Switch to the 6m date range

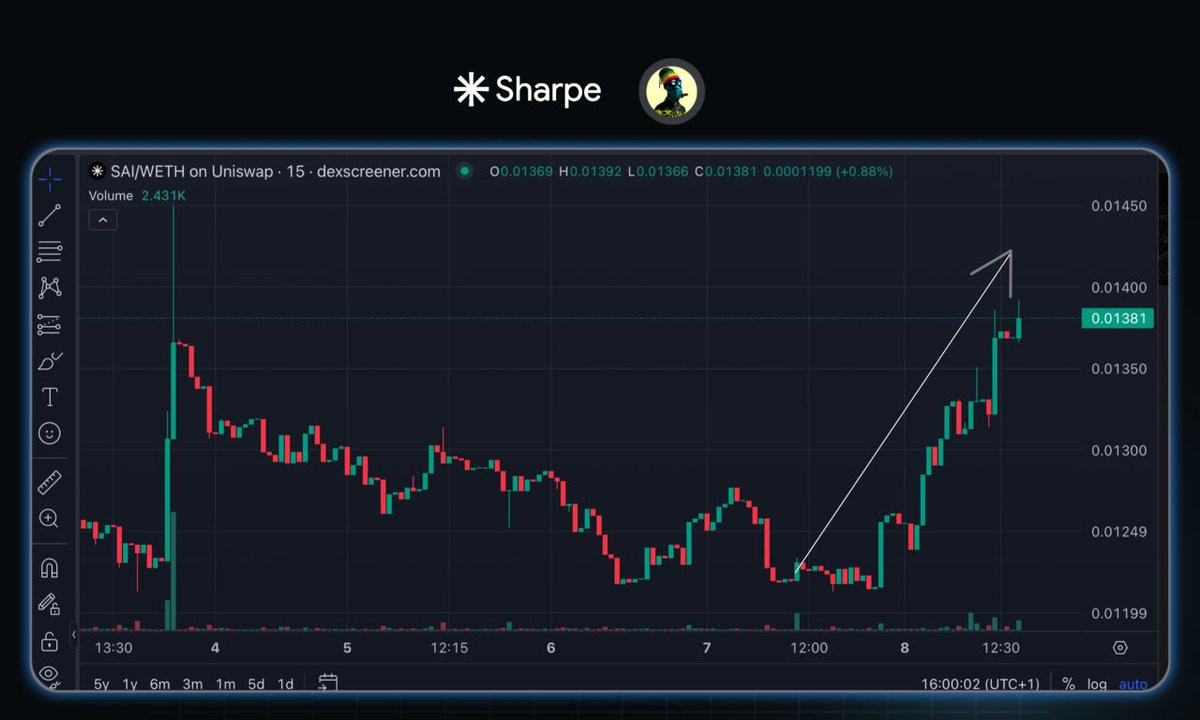160,684
